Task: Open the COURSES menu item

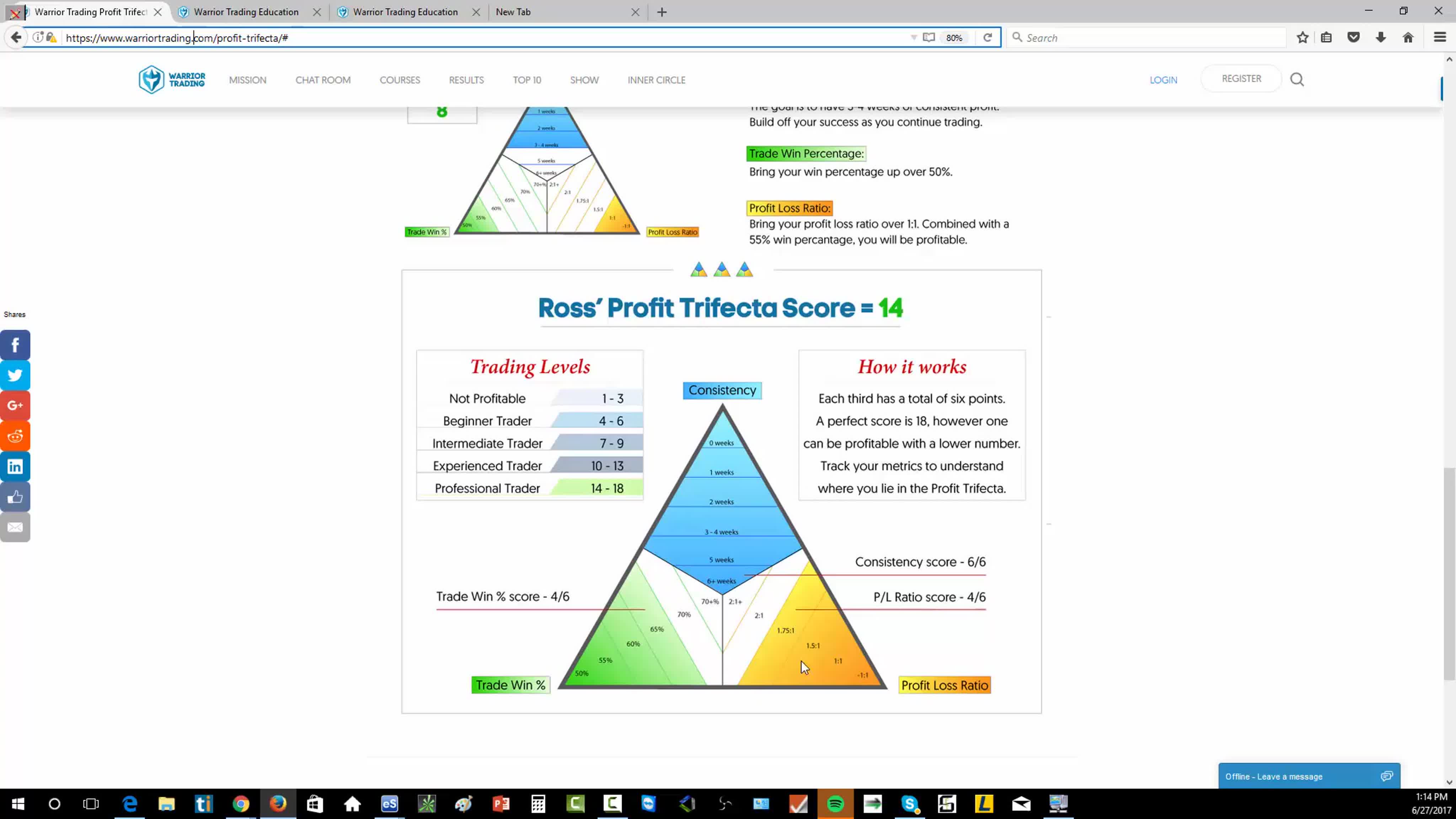Action: [x=400, y=80]
